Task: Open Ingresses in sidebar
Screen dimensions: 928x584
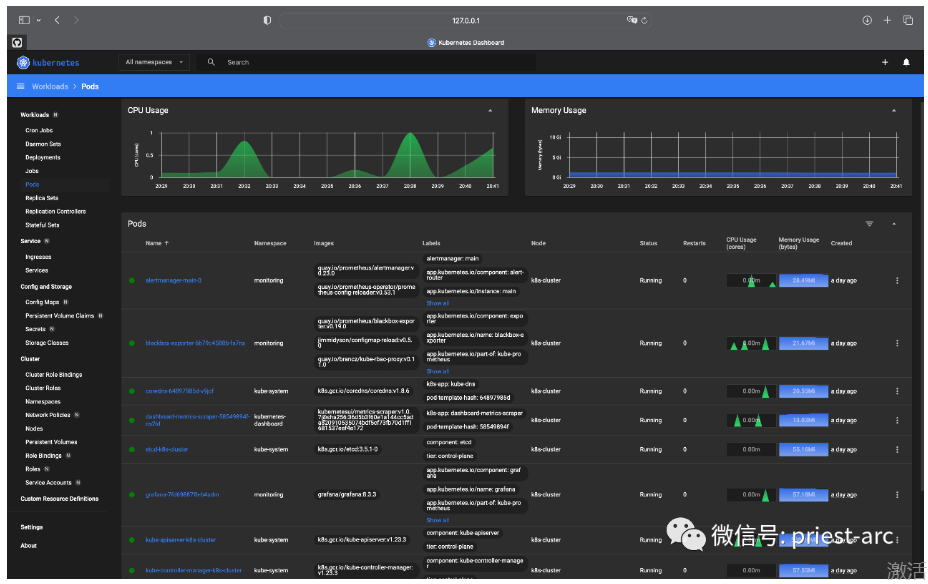Action: pyautogui.click(x=38, y=257)
